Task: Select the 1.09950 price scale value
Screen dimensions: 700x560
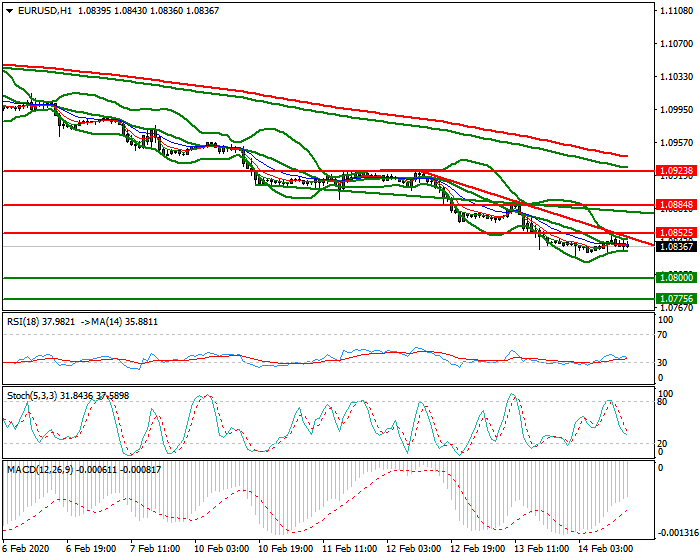Action: [677, 110]
